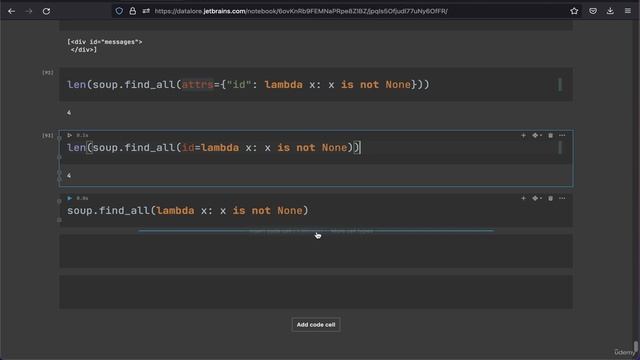Add a cell from id=lambda cell toolbar

point(523,135)
